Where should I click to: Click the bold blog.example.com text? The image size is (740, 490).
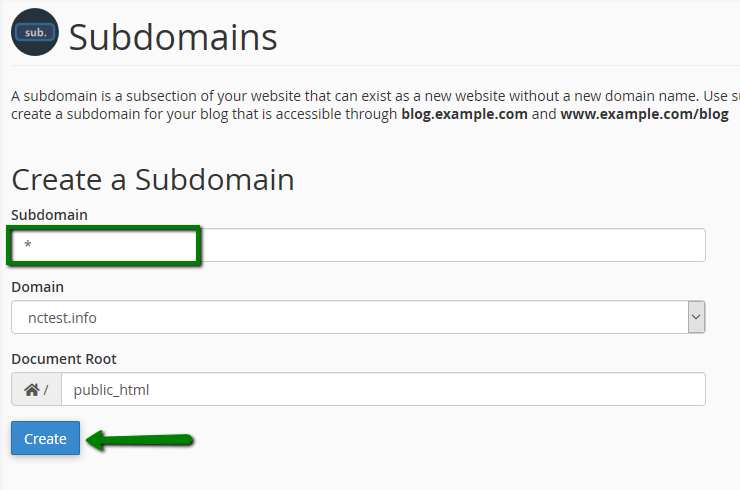point(464,115)
